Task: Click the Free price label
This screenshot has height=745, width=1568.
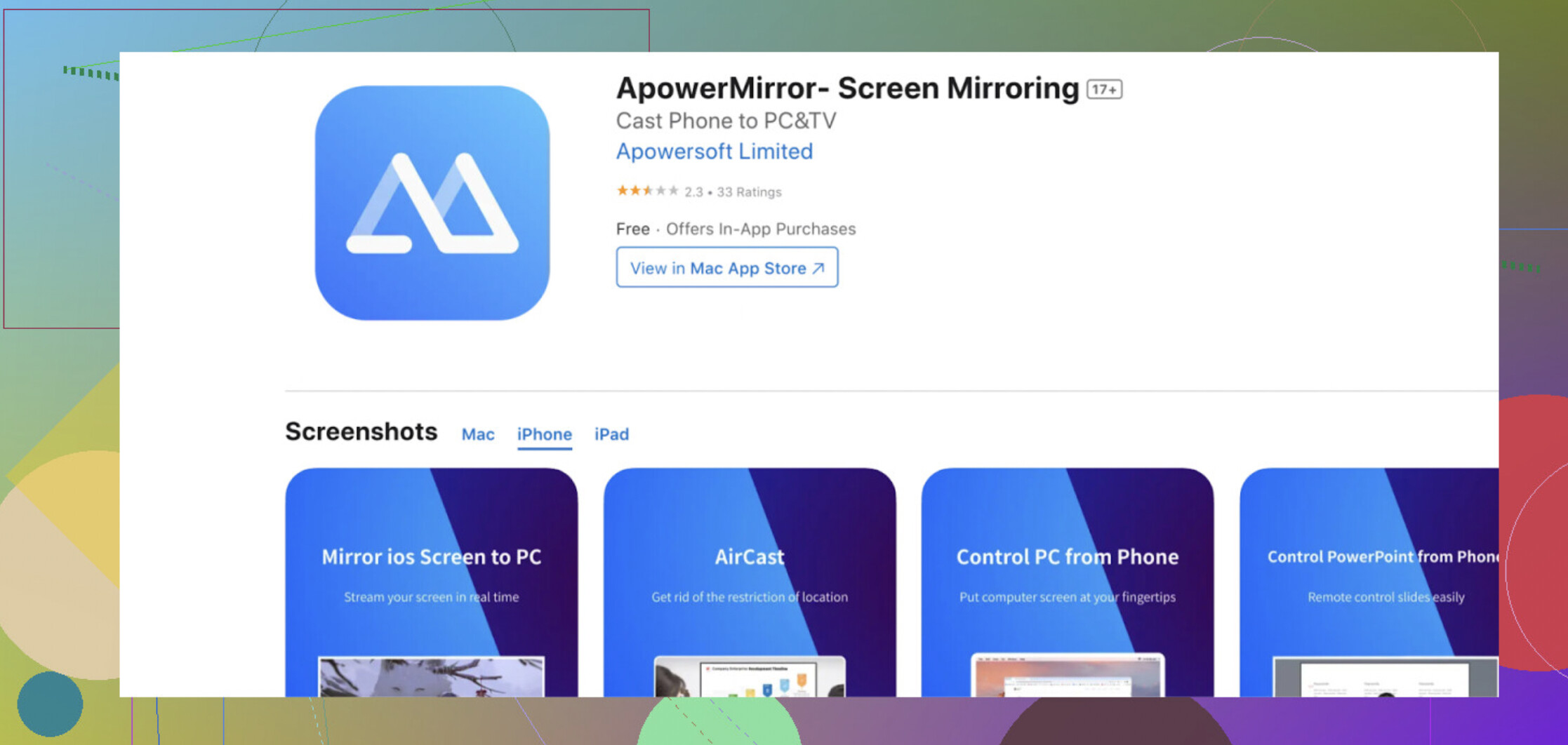Action: click(x=633, y=229)
